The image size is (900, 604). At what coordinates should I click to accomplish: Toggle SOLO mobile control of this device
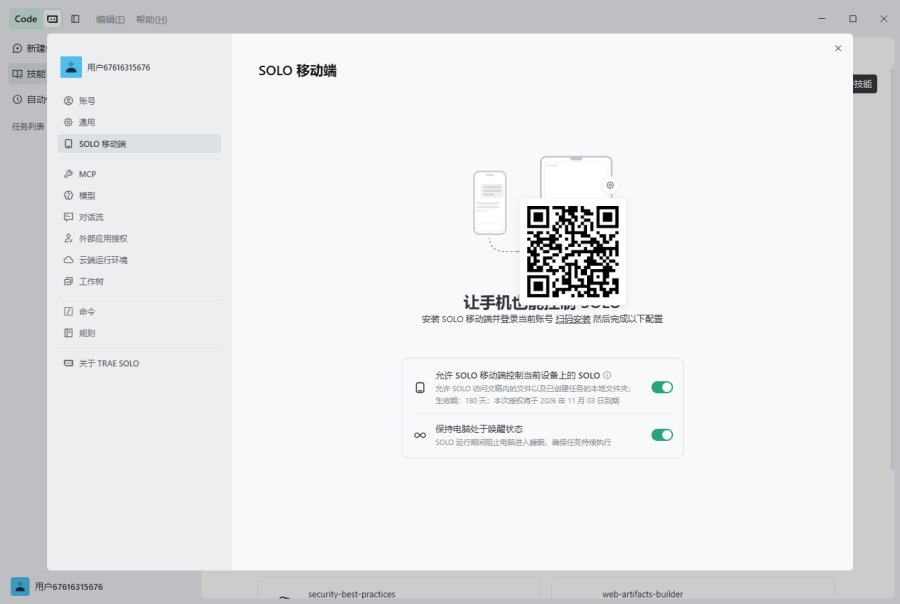tap(662, 388)
